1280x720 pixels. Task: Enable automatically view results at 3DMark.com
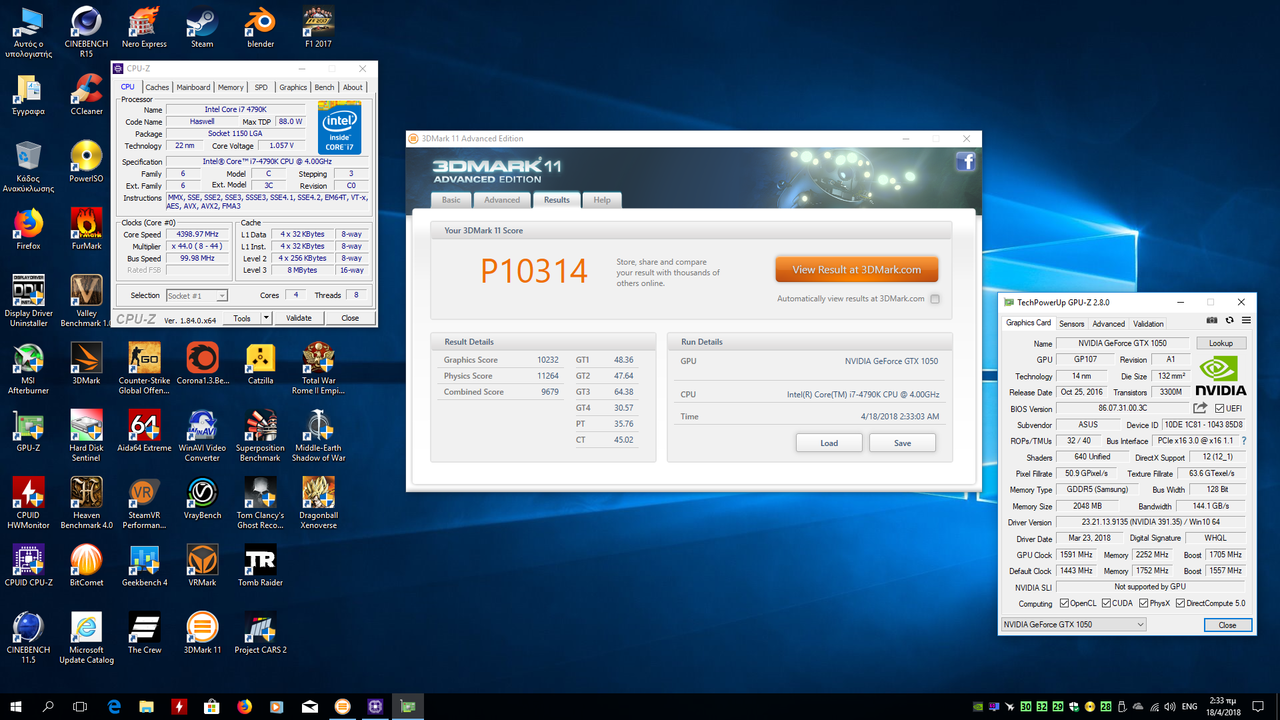[935, 299]
